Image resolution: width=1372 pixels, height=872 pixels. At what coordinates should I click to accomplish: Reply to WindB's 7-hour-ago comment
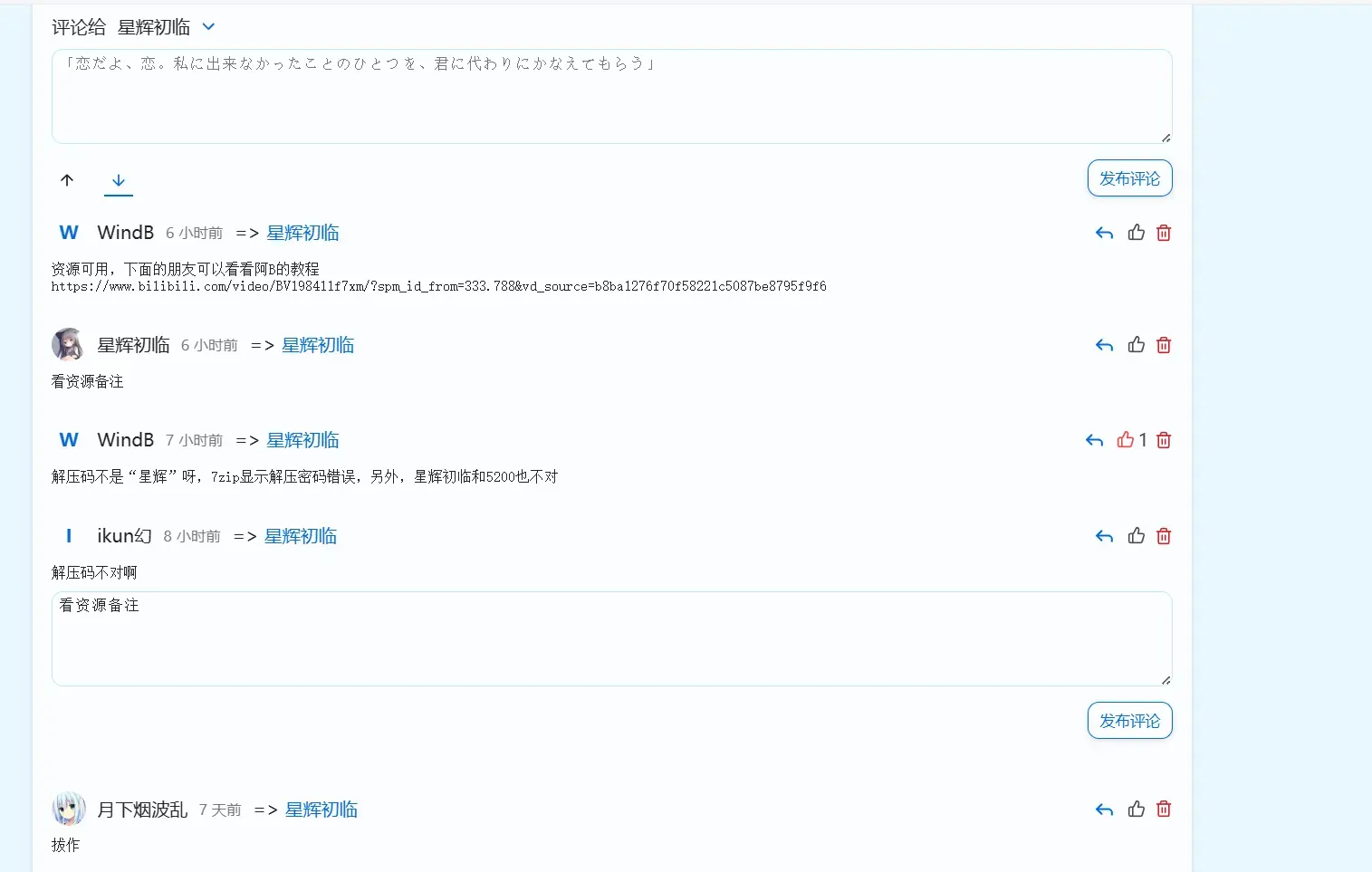point(1094,441)
